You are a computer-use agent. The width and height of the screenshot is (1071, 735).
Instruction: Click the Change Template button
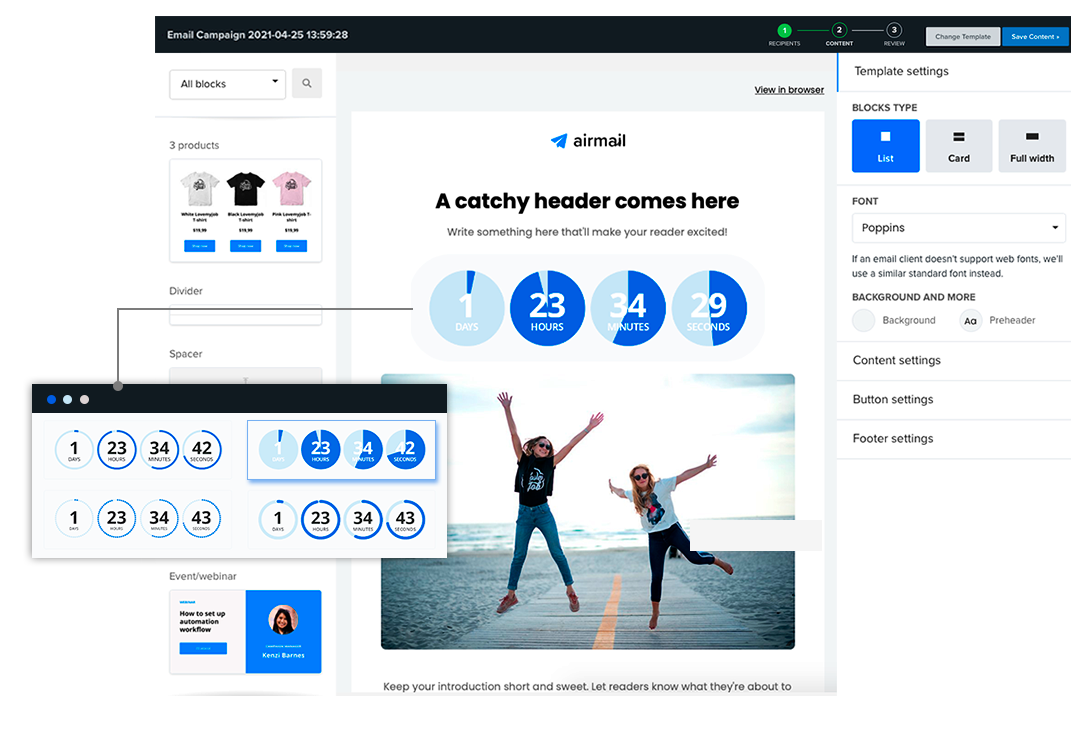[x=962, y=37]
